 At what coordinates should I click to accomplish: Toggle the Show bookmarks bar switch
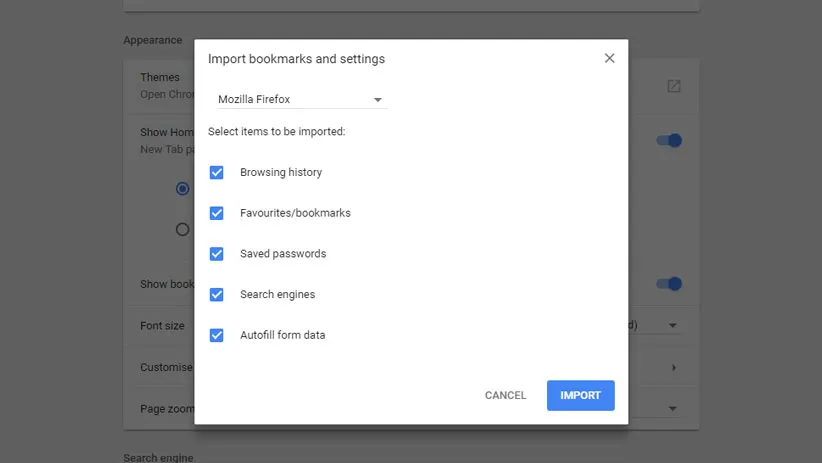669,284
